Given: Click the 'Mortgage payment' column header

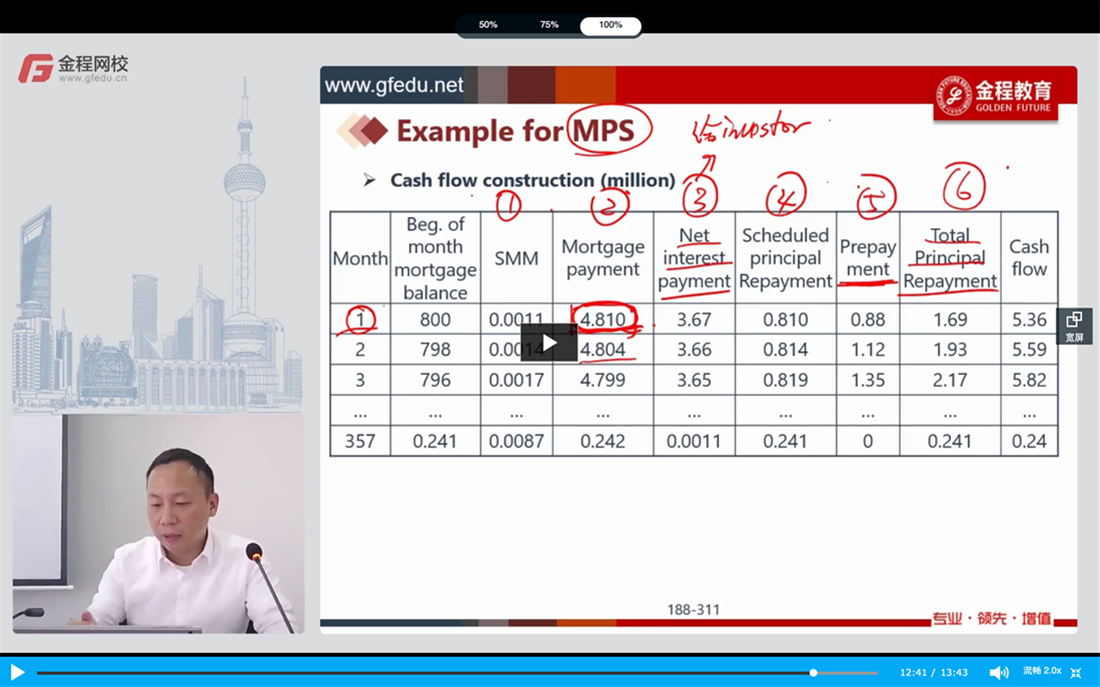Looking at the screenshot, I should 603,258.
